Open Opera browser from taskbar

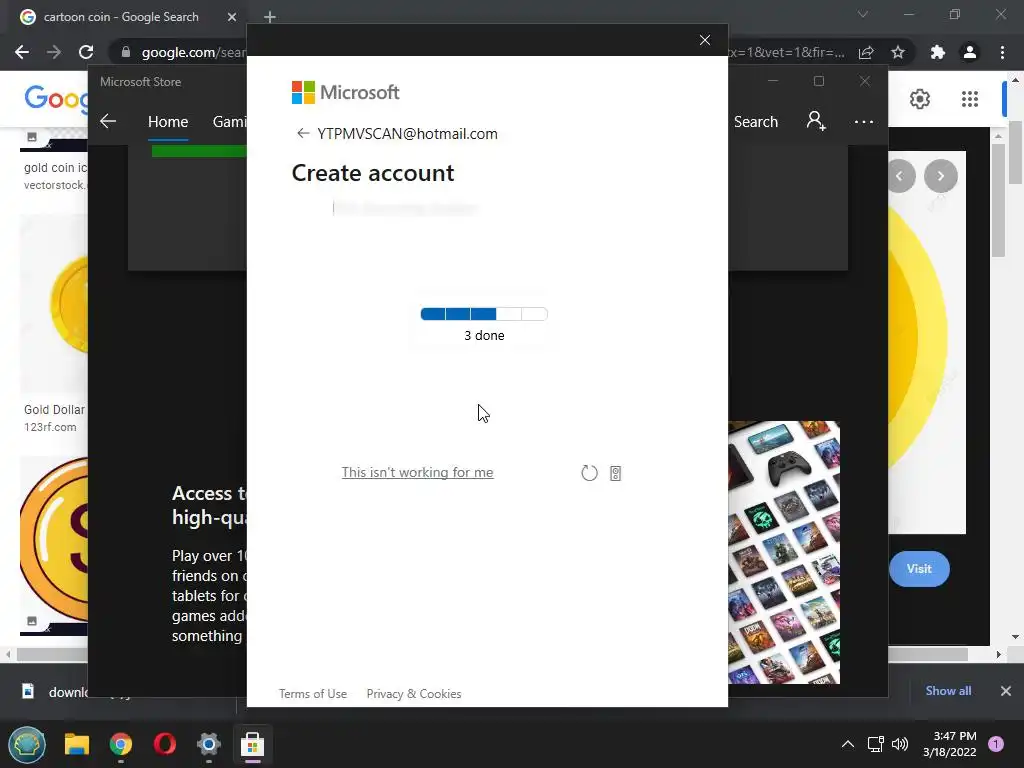point(165,744)
